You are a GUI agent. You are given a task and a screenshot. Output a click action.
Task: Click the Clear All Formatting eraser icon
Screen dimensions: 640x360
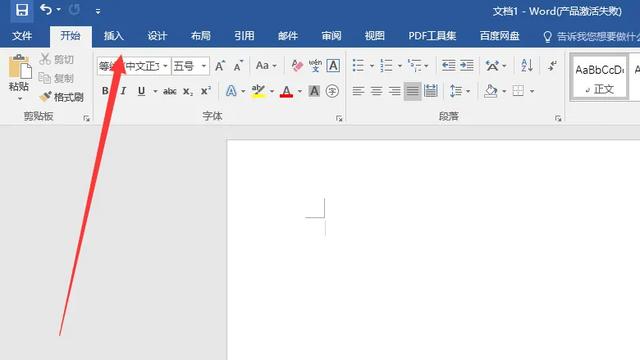point(297,66)
